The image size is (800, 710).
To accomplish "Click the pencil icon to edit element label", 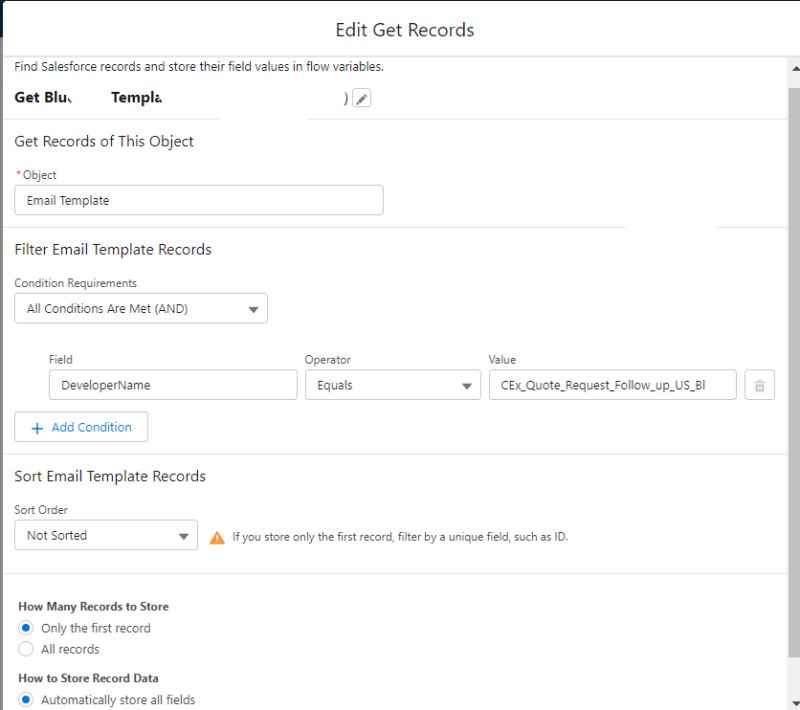I will click(360, 97).
